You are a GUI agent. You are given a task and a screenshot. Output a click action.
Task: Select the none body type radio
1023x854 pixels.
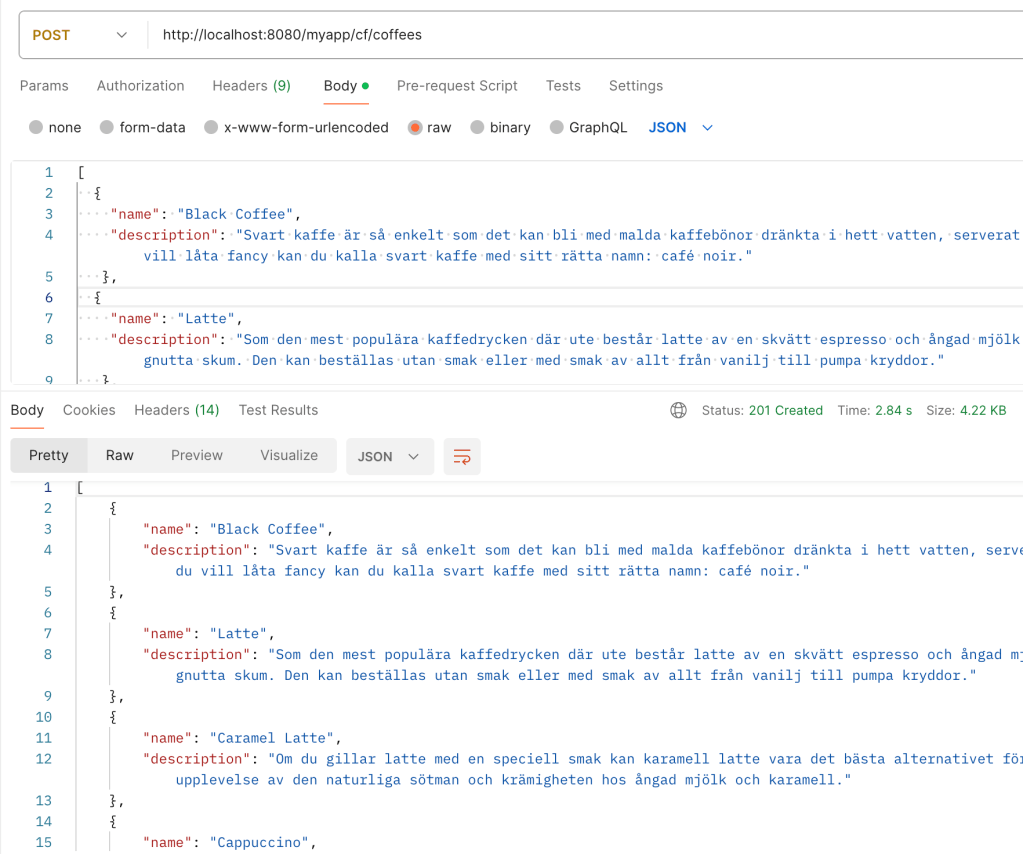tap(37, 128)
